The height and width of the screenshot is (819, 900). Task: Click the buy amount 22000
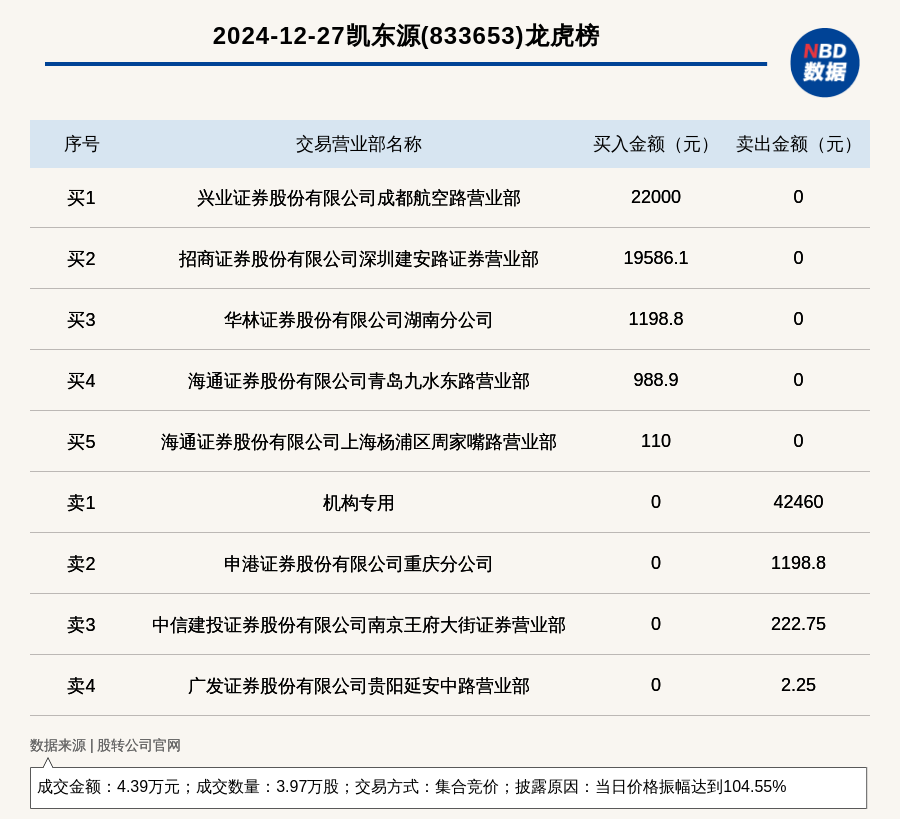click(x=655, y=197)
